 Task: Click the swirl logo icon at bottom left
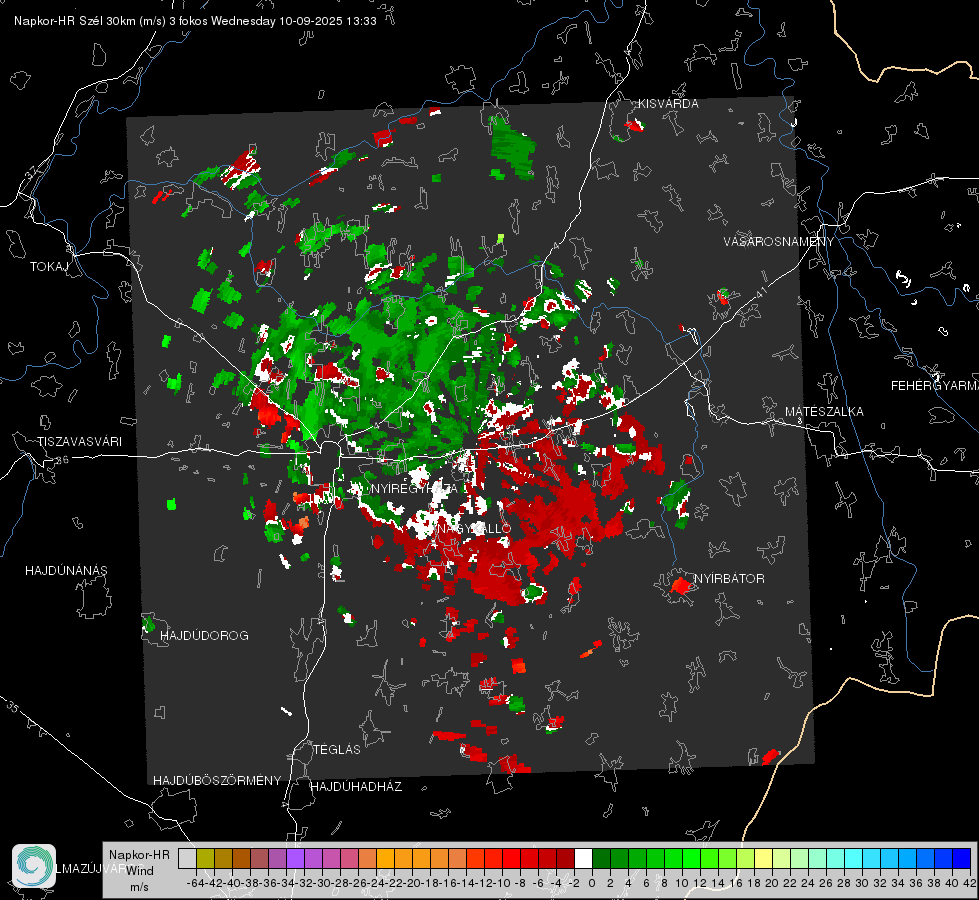34,866
